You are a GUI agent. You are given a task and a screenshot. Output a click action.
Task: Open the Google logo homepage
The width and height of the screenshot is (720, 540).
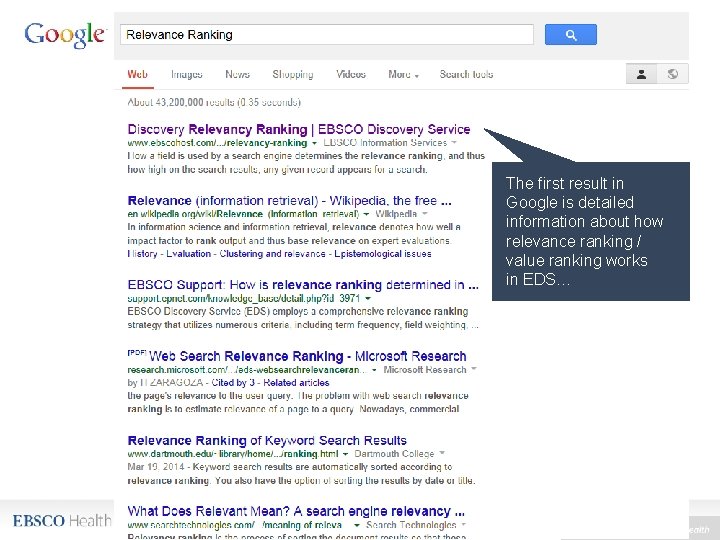click(65, 34)
